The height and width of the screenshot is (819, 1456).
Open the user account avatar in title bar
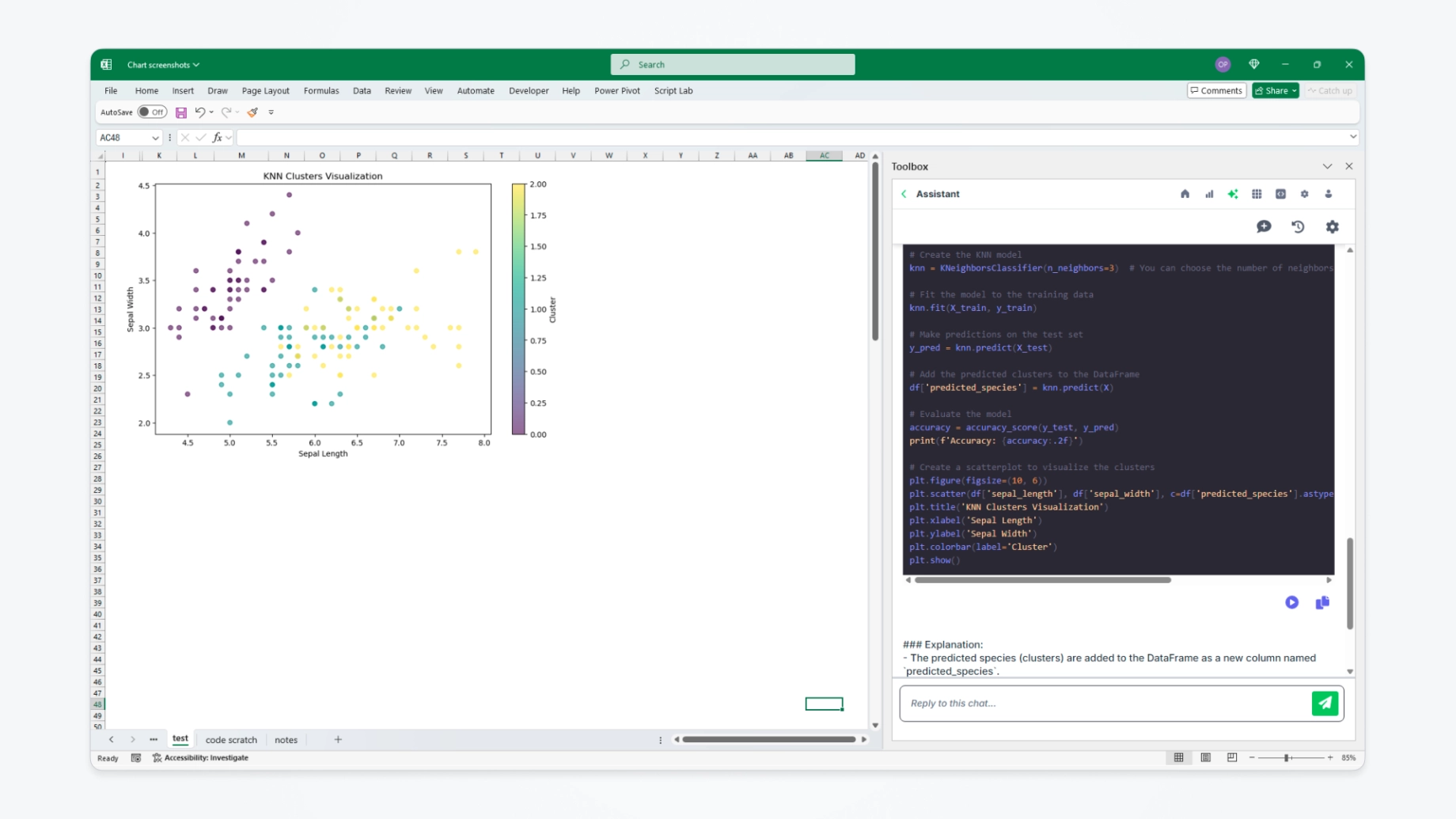pyautogui.click(x=1223, y=65)
